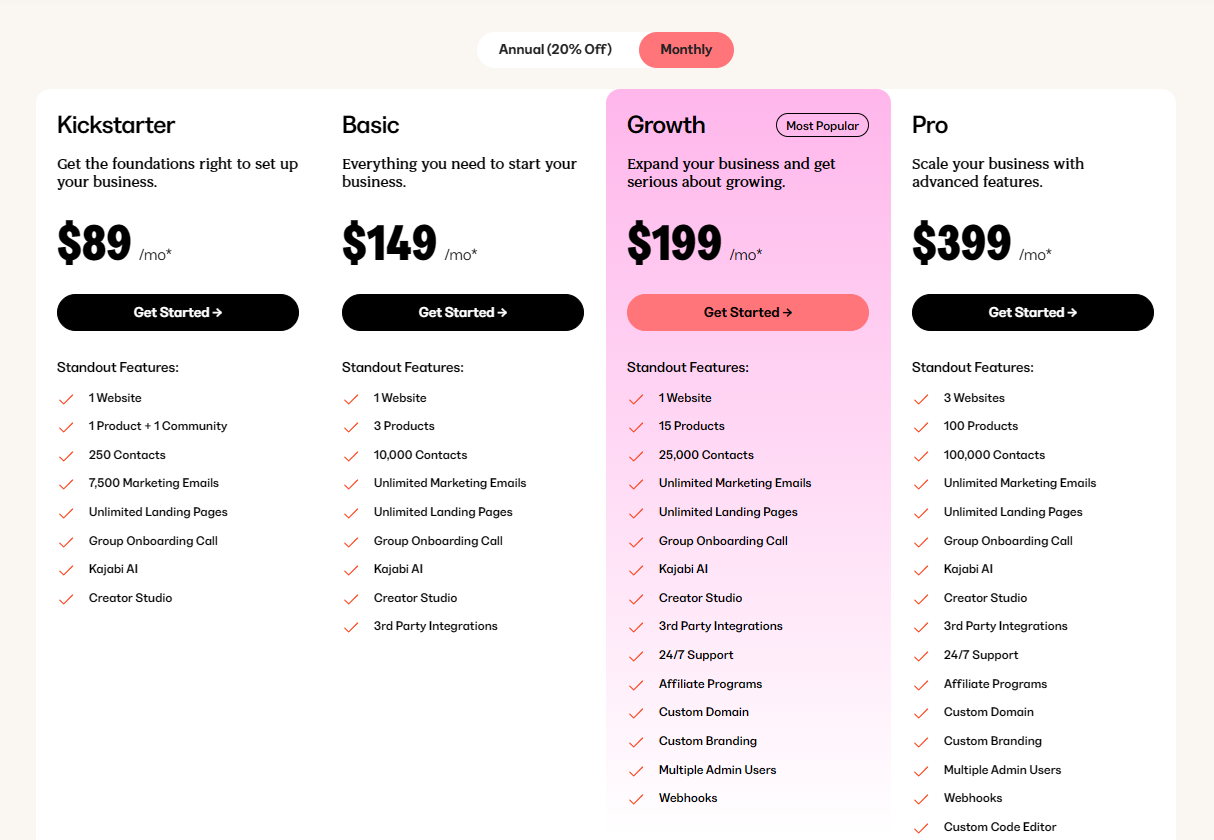1214x840 pixels.
Task: Click checkmark next to Pro 3 Websites
Action: [x=921, y=399]
